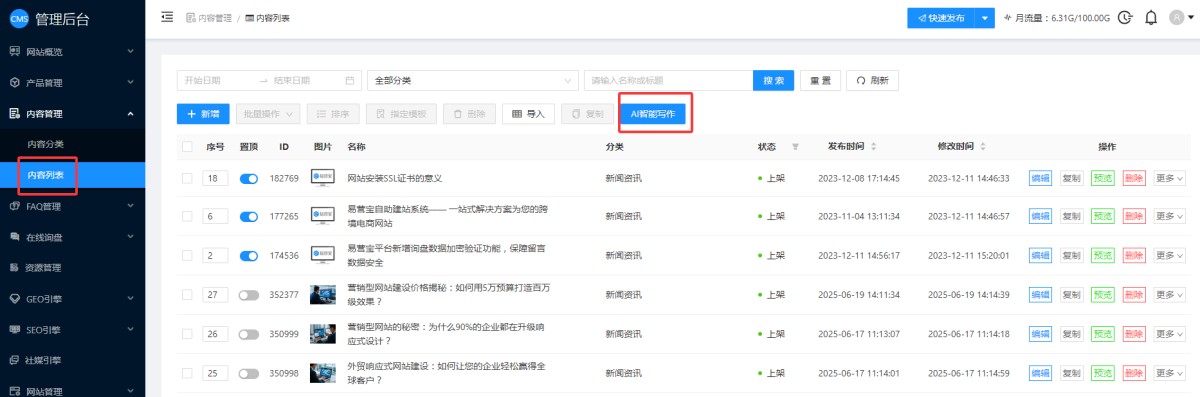
Task: Enable the pin toggle for ID 350999
Action: (x=249, y=333)
